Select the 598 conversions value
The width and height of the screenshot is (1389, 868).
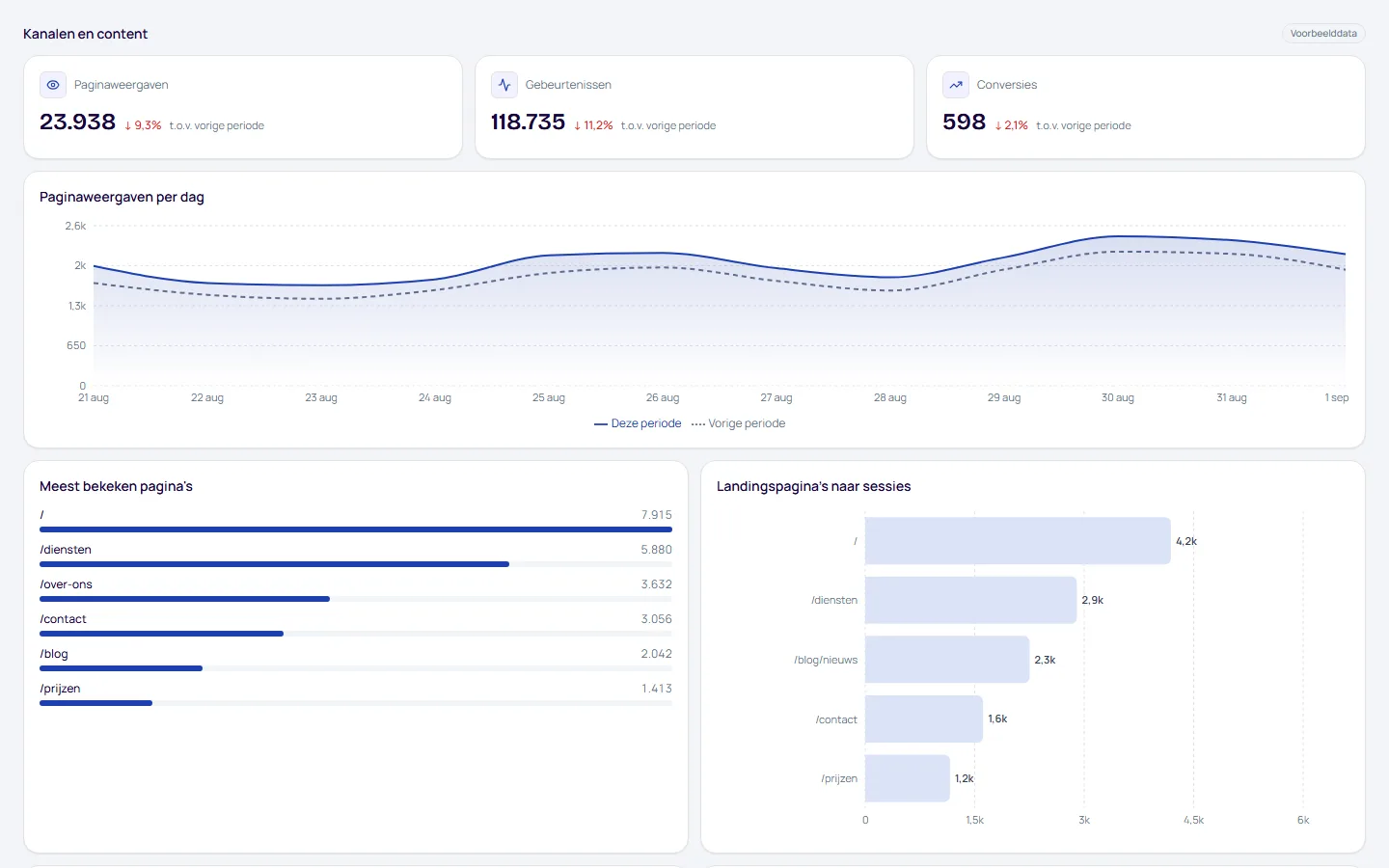[964, 122]
